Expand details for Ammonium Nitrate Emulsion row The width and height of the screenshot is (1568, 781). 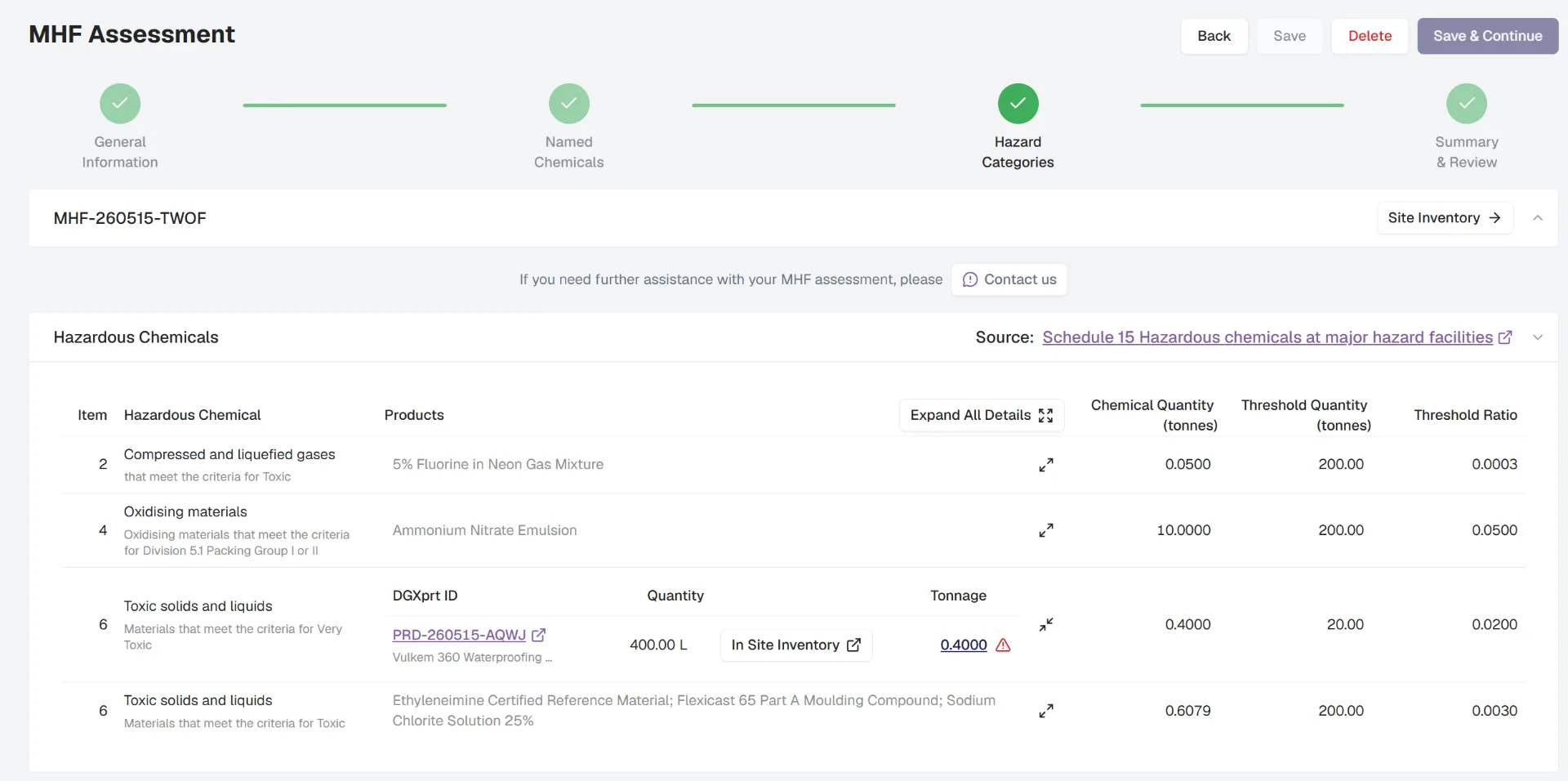(x=1046, y=530)
